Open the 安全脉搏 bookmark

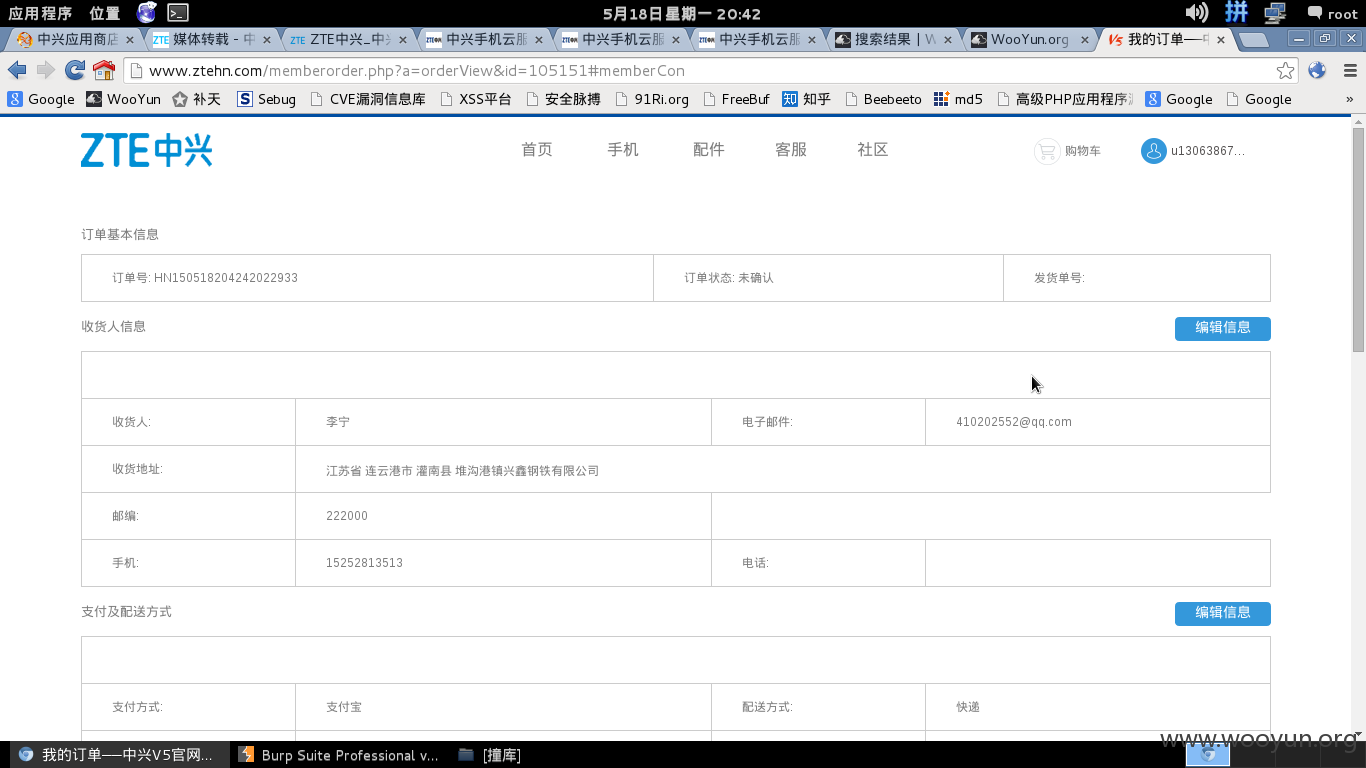562,99
